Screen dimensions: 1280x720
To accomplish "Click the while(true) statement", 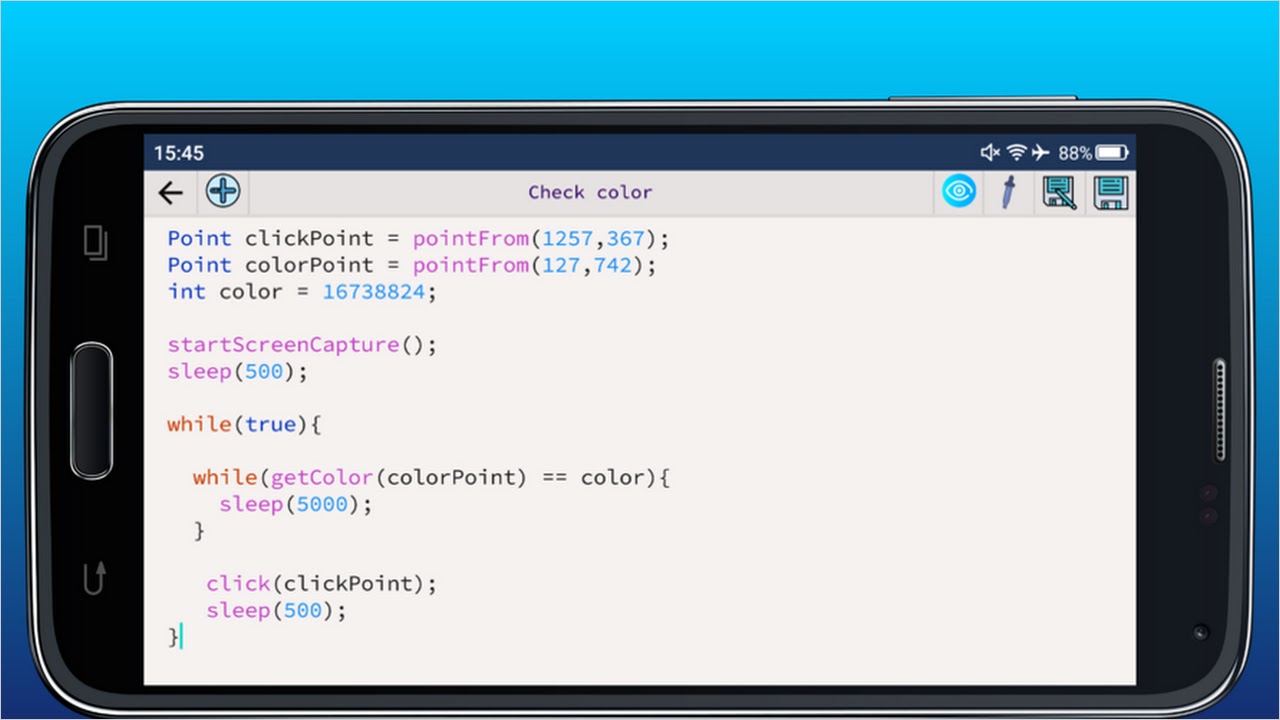I will [x=243, y=425].
